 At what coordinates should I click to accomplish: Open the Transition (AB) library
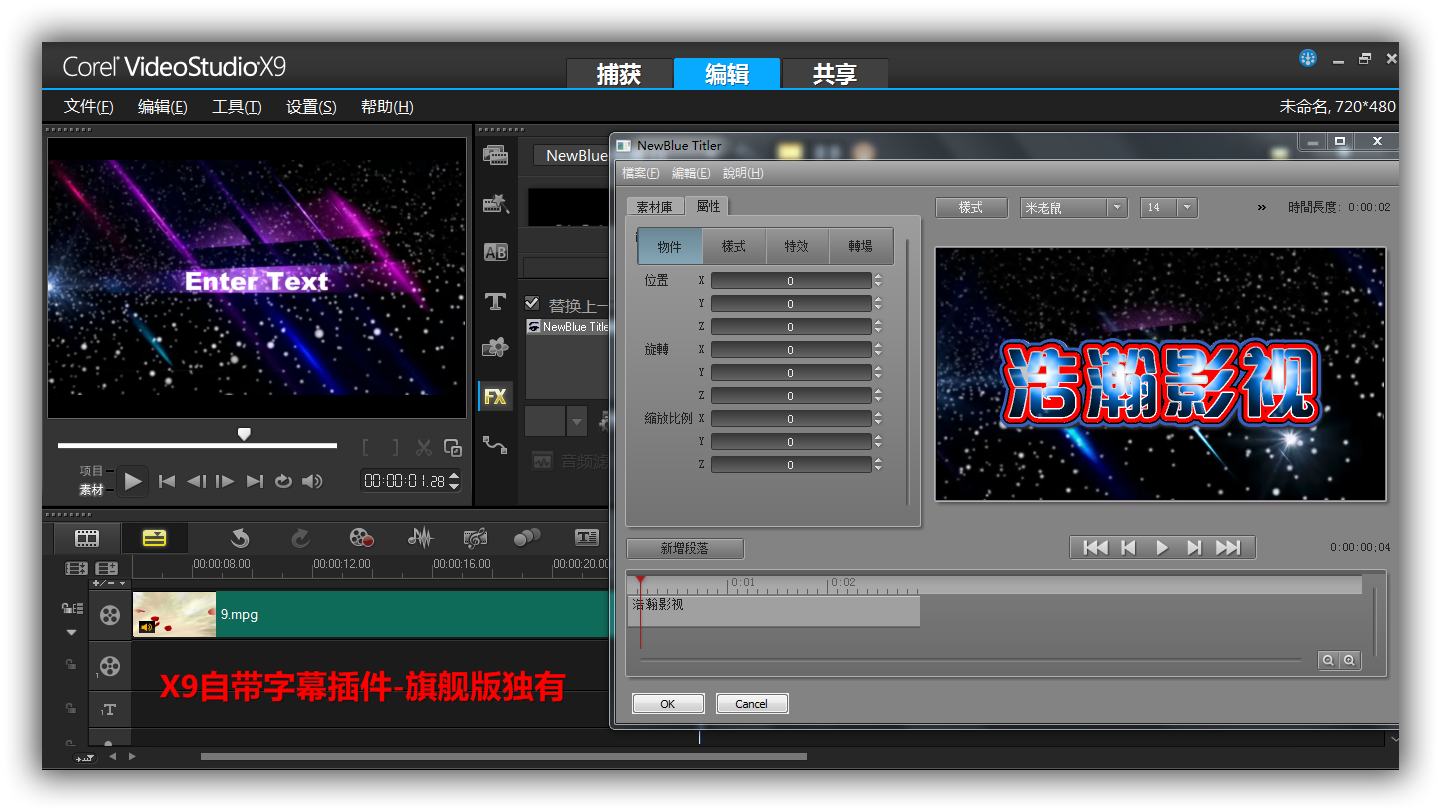pos(495,252)
